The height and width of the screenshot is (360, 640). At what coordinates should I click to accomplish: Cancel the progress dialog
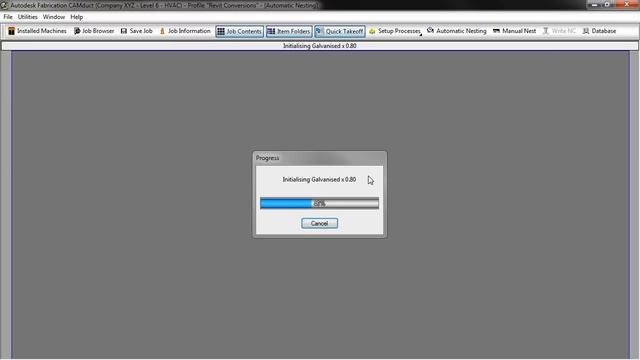(x=319, y=223)
